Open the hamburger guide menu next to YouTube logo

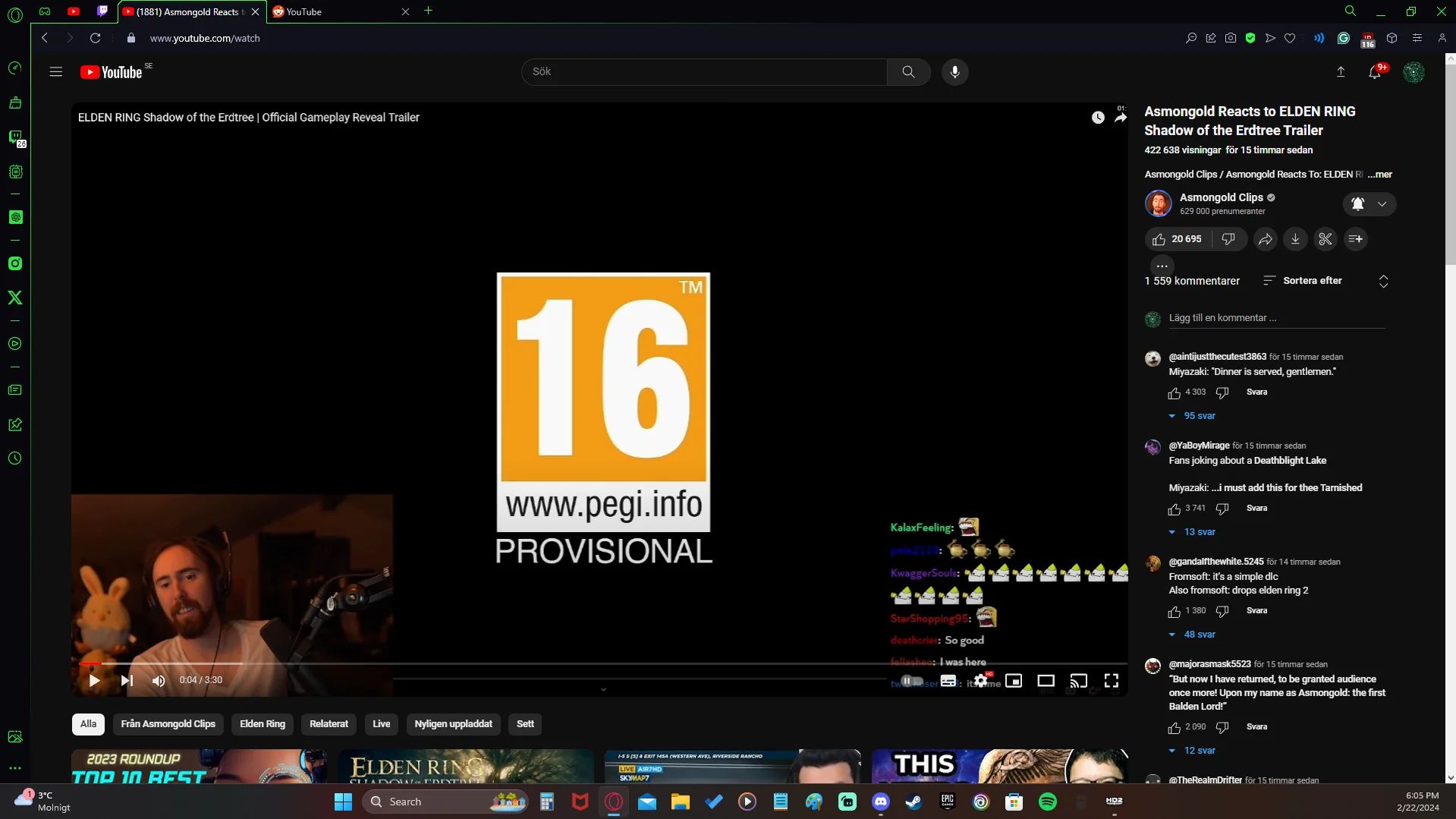click(55, 72)
